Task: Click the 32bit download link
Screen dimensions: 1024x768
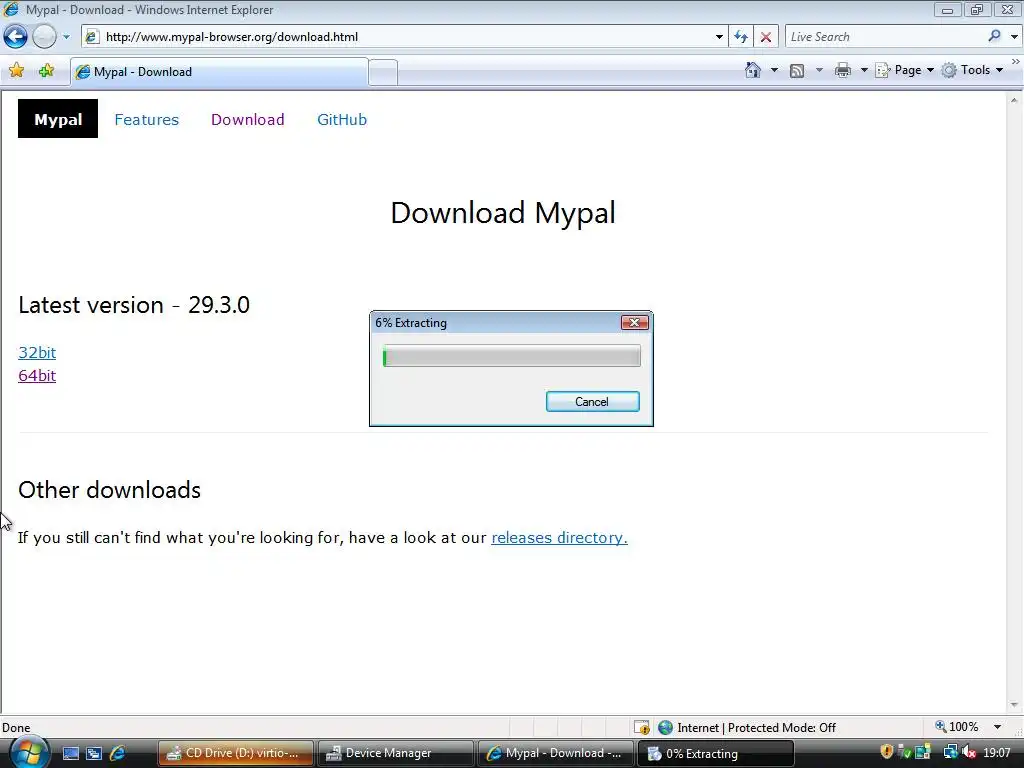Action: [37, 353]
